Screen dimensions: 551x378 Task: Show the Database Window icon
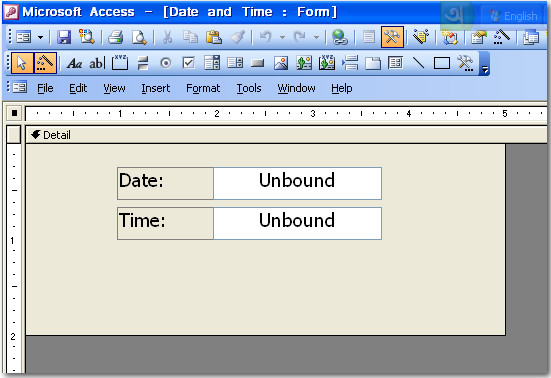pos(531,37)
